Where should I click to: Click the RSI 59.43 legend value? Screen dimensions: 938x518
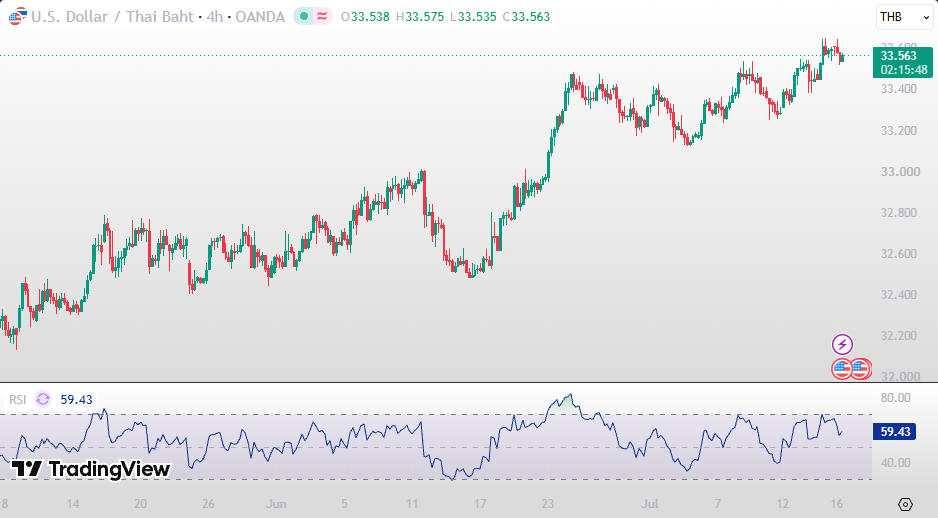pos(77,400)
